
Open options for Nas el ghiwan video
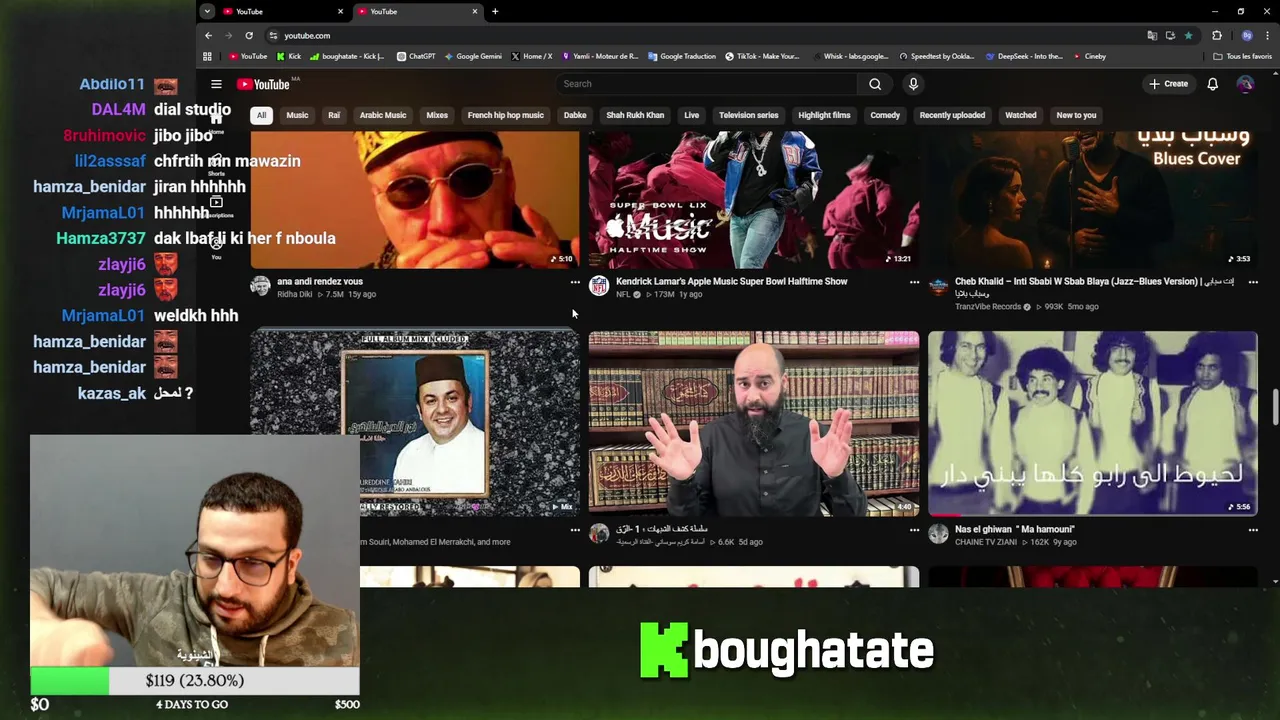(x=1253, y=530)
